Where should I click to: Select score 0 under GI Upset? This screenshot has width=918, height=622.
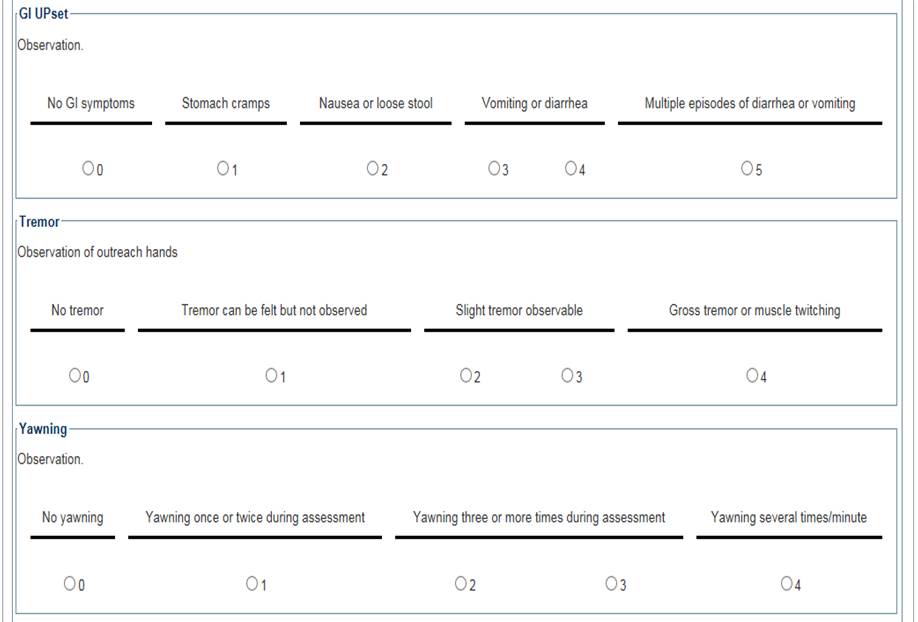(x=88, y=169)
